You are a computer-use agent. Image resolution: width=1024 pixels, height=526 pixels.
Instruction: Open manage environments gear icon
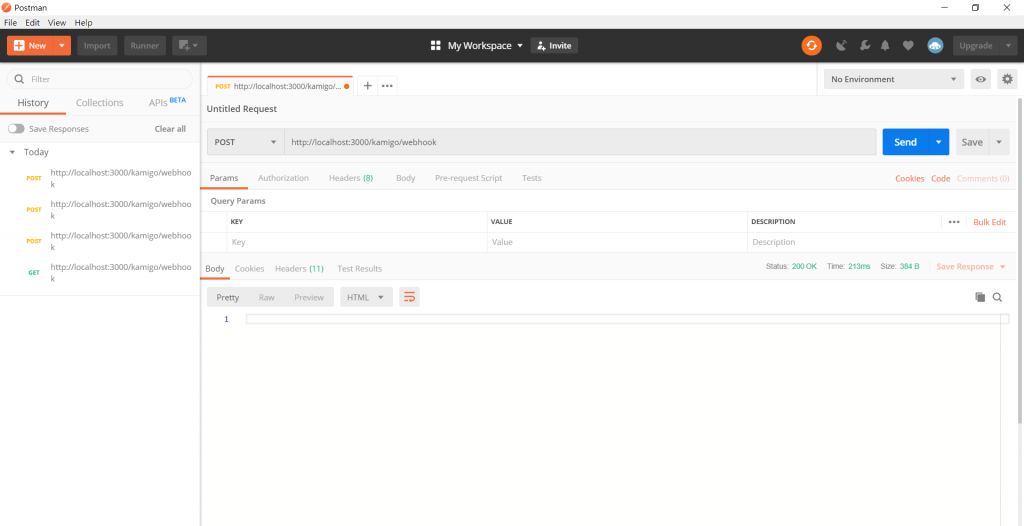(x=1008, y=79)
